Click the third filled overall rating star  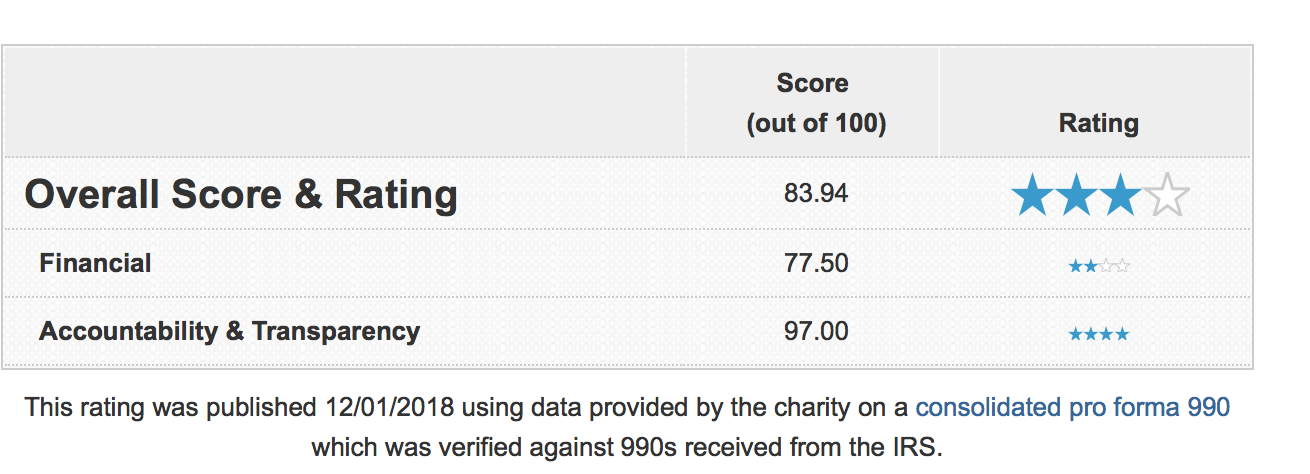[1121, 194]
